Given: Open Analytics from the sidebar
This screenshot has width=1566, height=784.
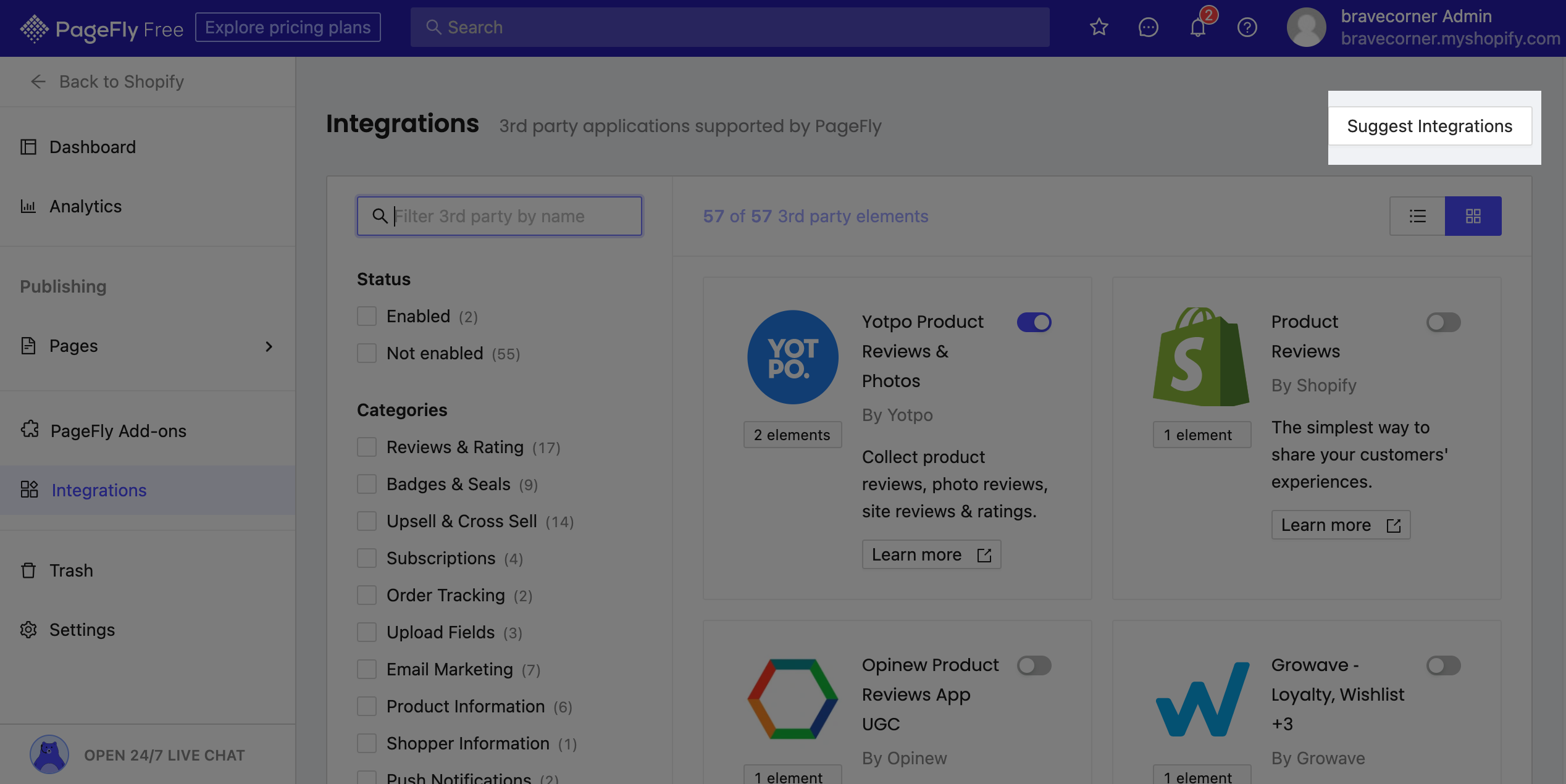Looking at the screenshot, I should pos(148,206).
